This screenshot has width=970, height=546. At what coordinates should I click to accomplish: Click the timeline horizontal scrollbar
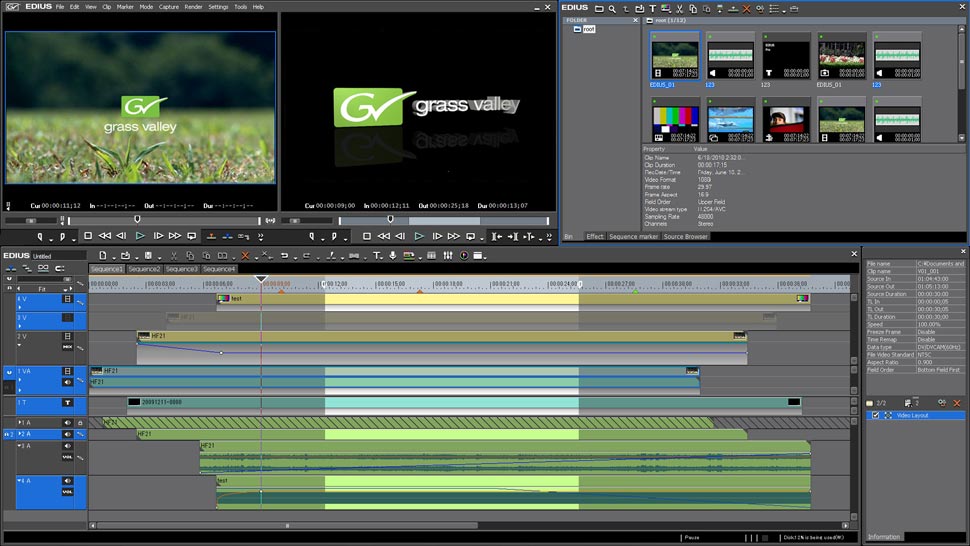tap(288, 526)
